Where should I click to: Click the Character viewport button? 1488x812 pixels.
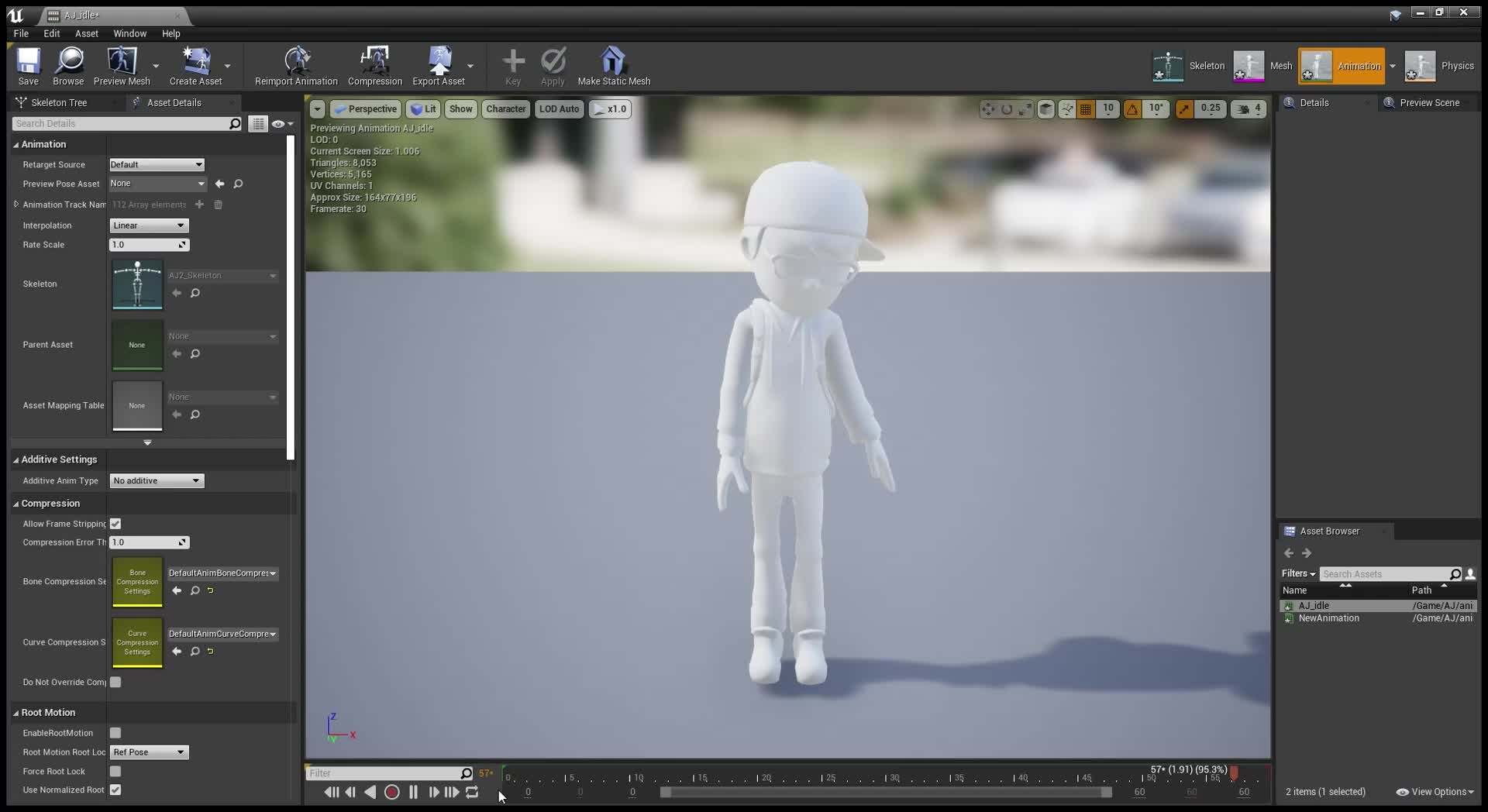pyautogui.click(x=505, y=108)
